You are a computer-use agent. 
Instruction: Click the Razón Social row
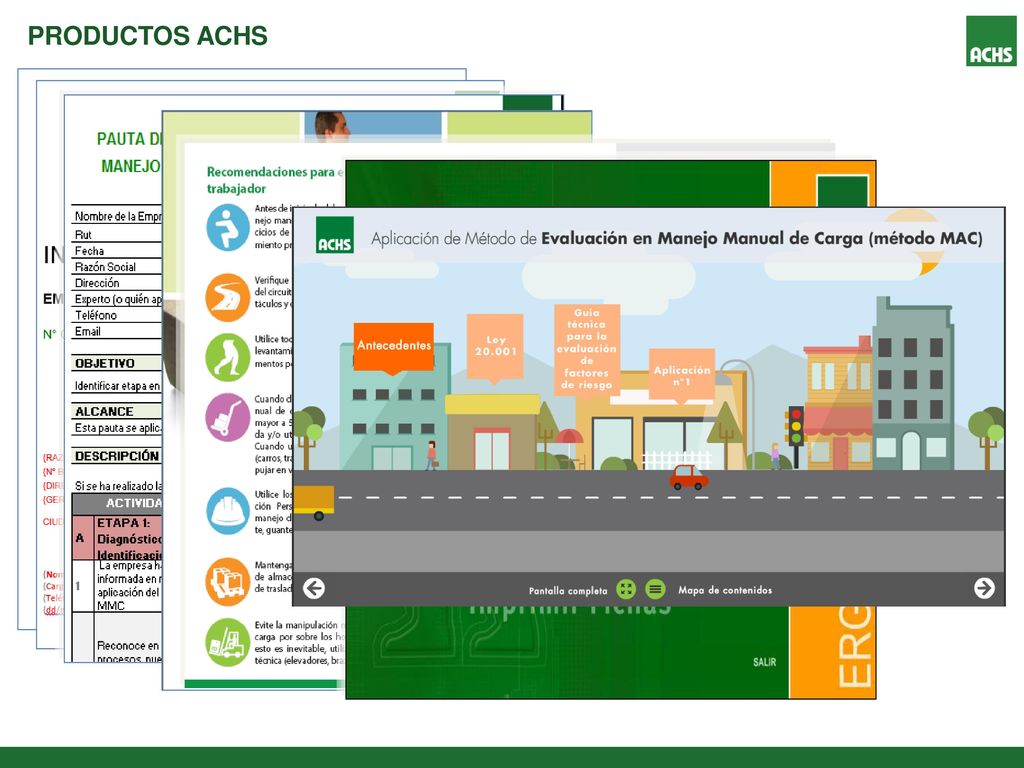point(116,266)
